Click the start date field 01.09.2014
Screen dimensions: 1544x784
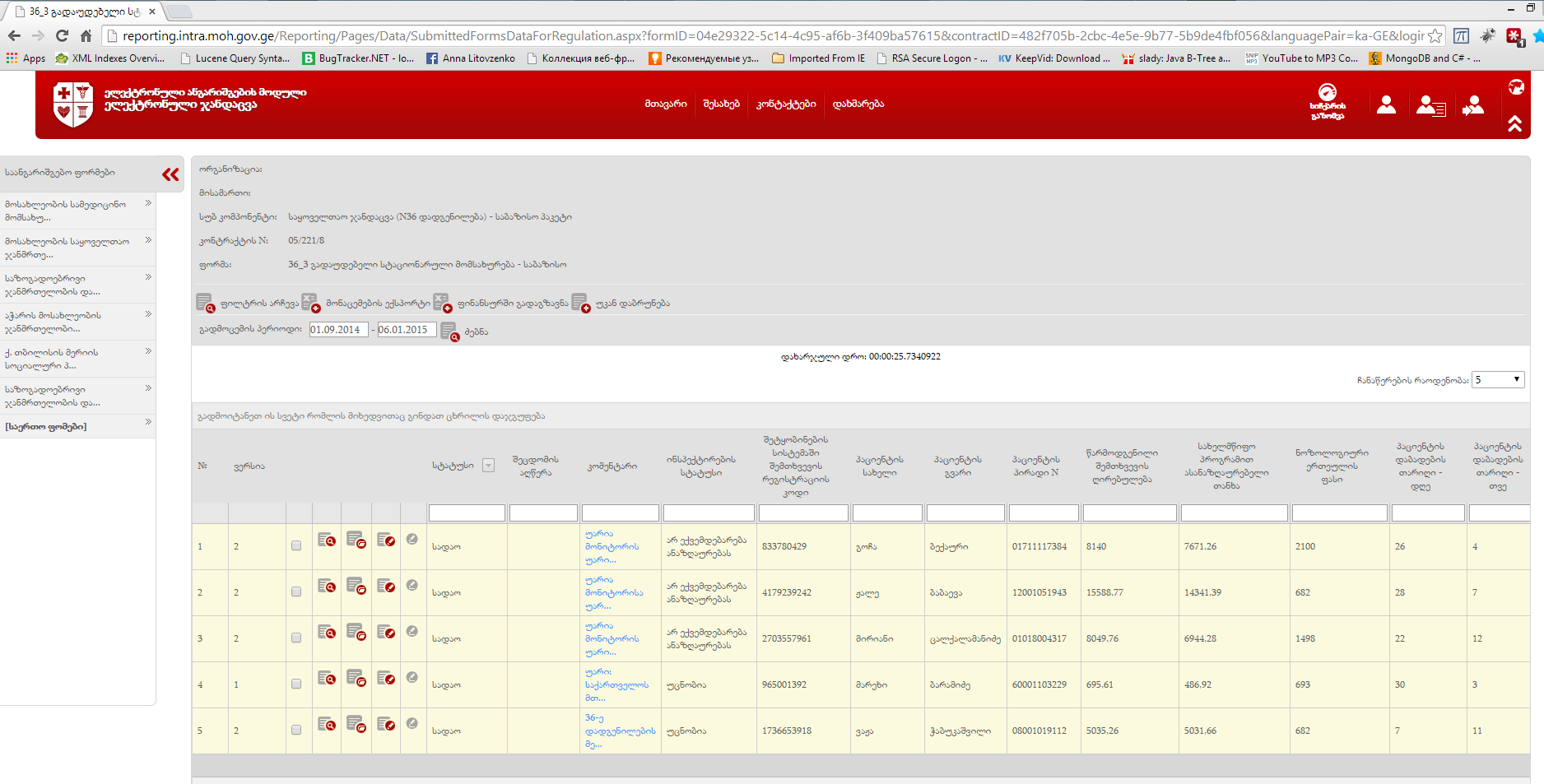coord(338,330)
